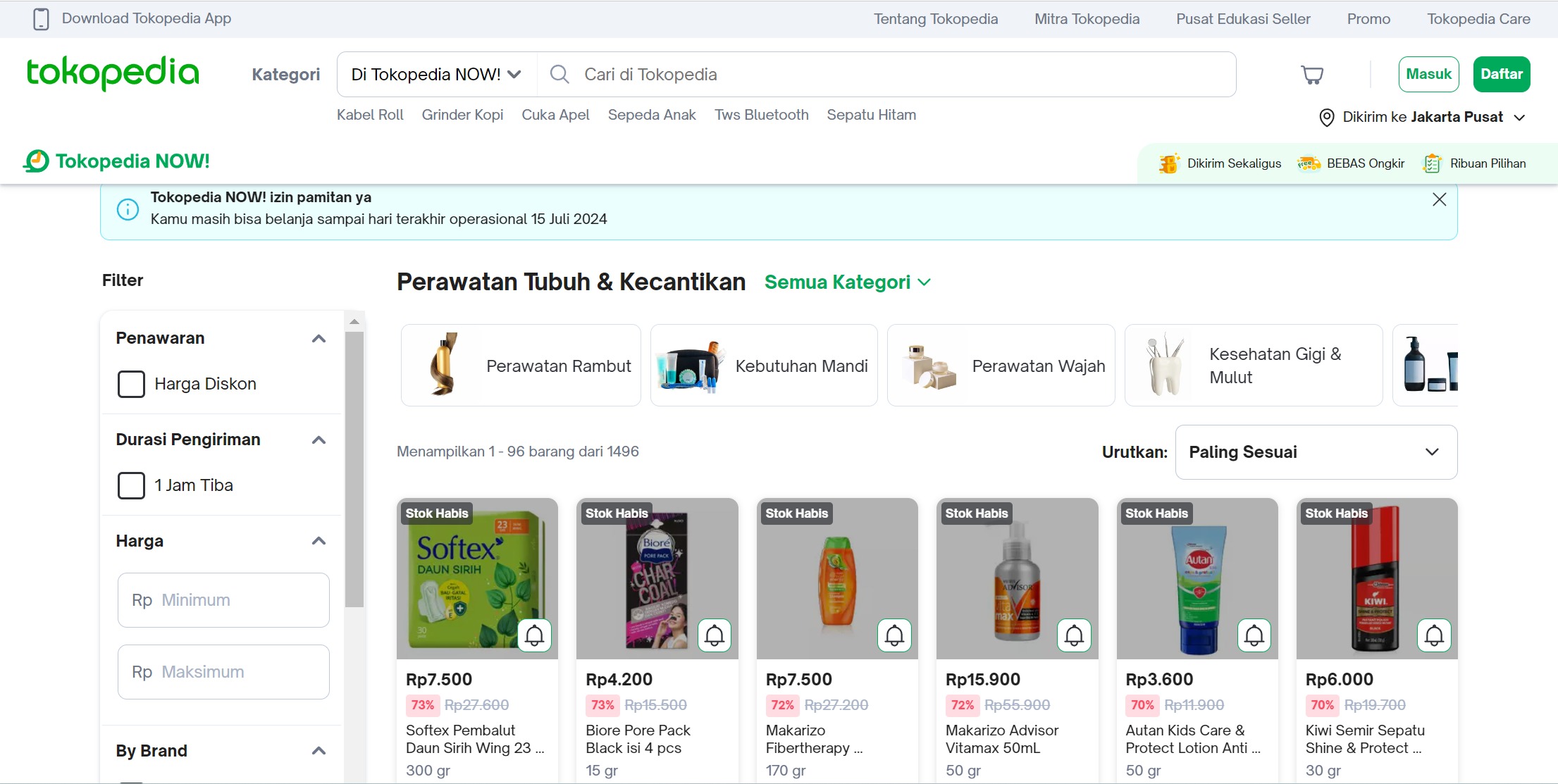Click the Sepeda Anak search suggestion
The image size is (1558, 784).
[x=652, y=115]
